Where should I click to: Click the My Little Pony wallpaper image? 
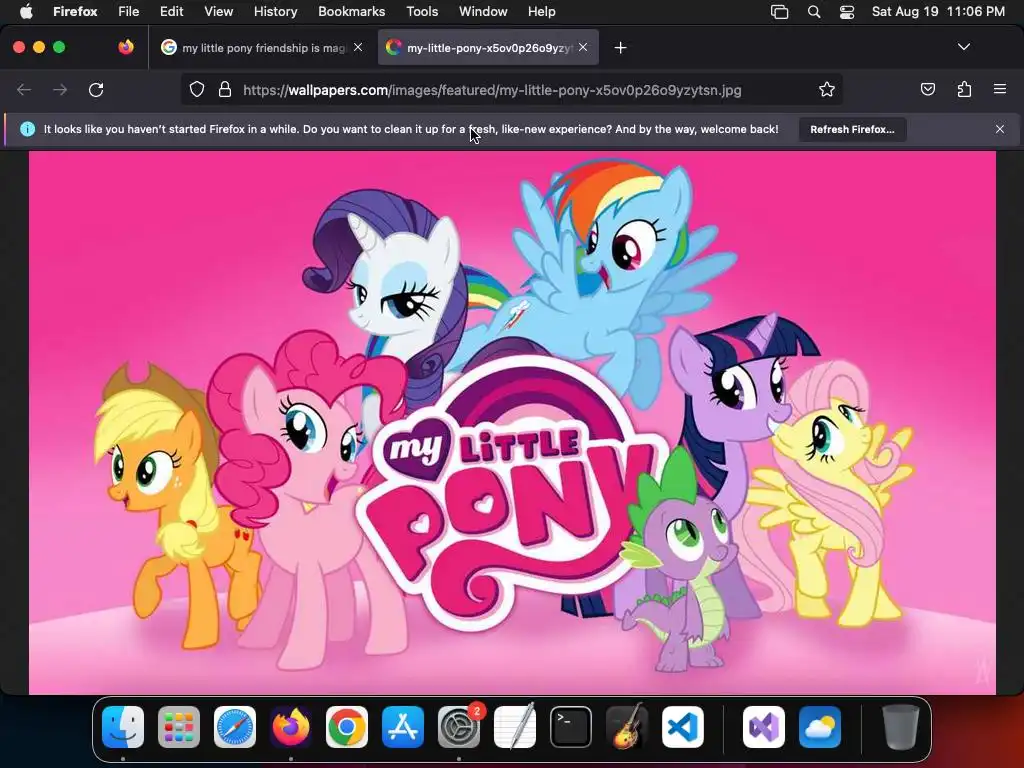tap(512, 423)
